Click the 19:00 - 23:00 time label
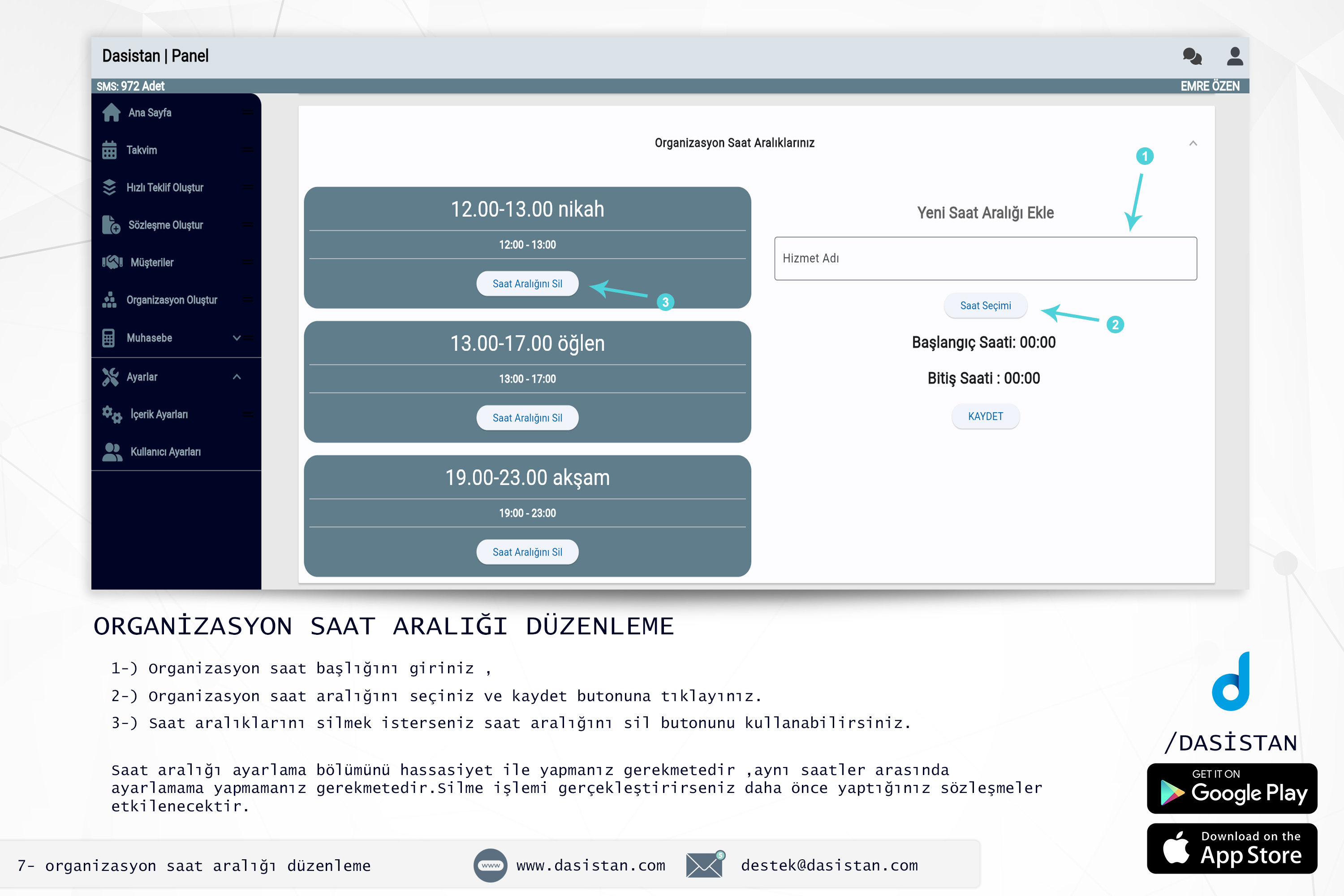1344x896 pixels. 527,513
